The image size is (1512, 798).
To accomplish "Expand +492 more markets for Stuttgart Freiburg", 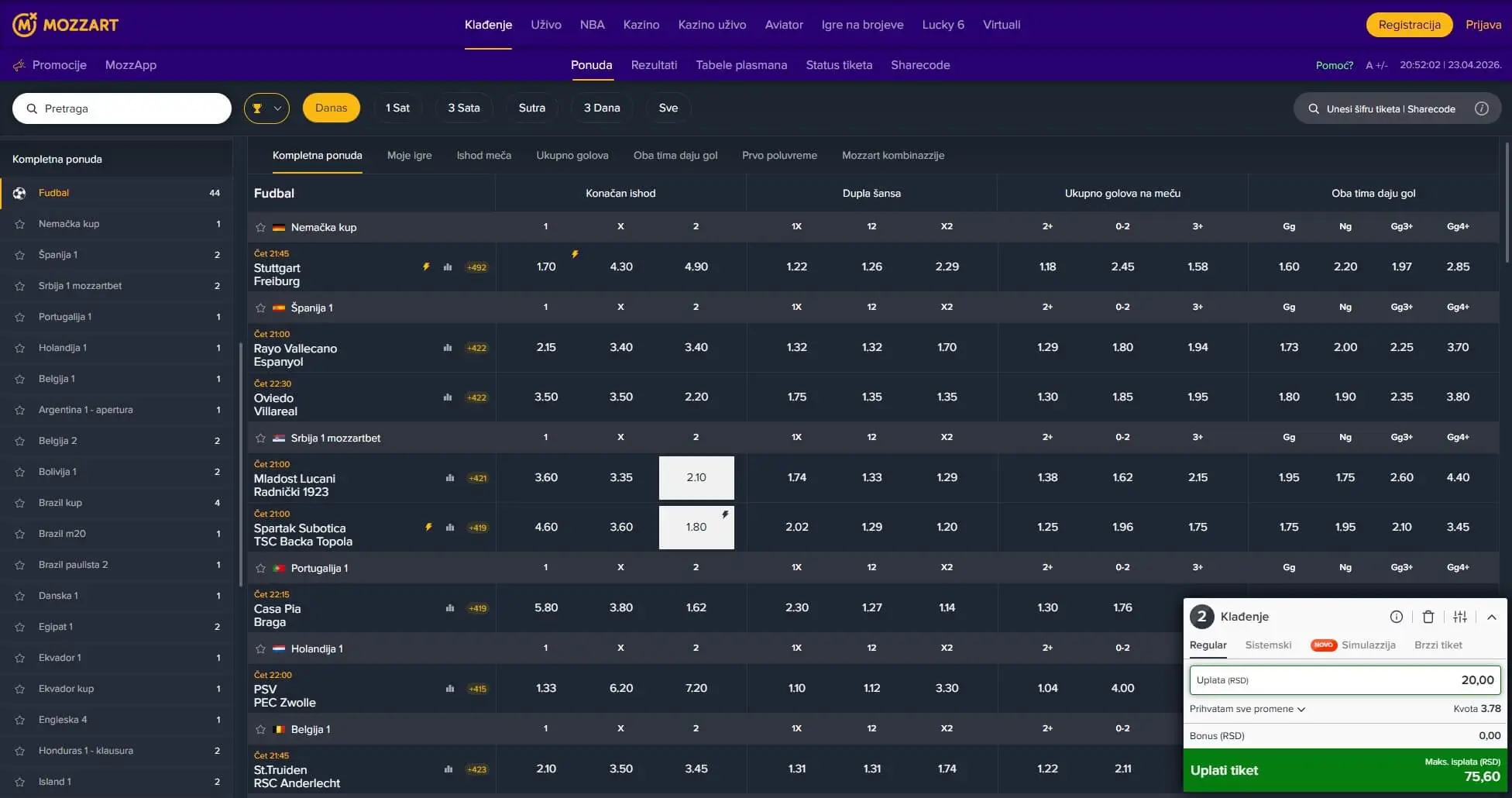I will pyautogui.click(x=477, y=267).
